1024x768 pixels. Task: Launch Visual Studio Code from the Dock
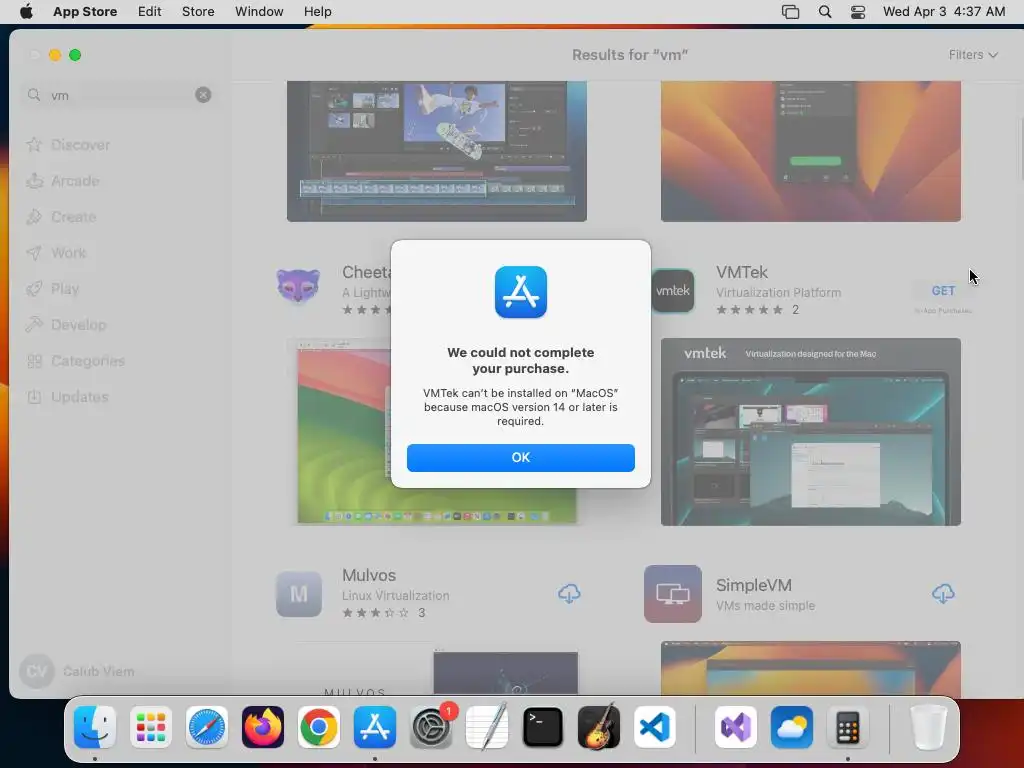655,727
